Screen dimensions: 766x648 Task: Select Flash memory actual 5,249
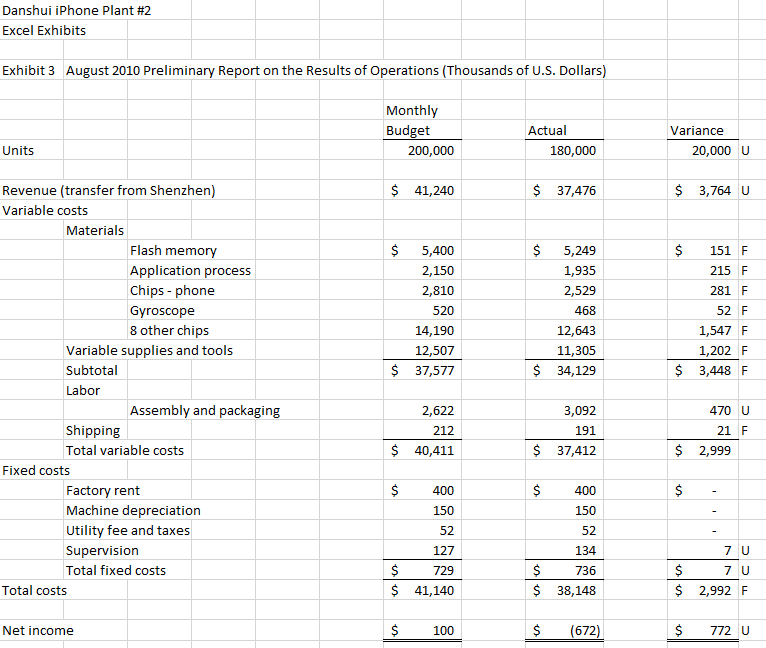point(579,251)
